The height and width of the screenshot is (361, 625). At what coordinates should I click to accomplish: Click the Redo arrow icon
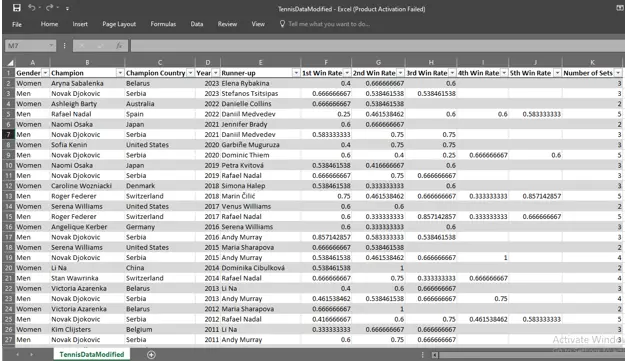click(x=49, y=8)
